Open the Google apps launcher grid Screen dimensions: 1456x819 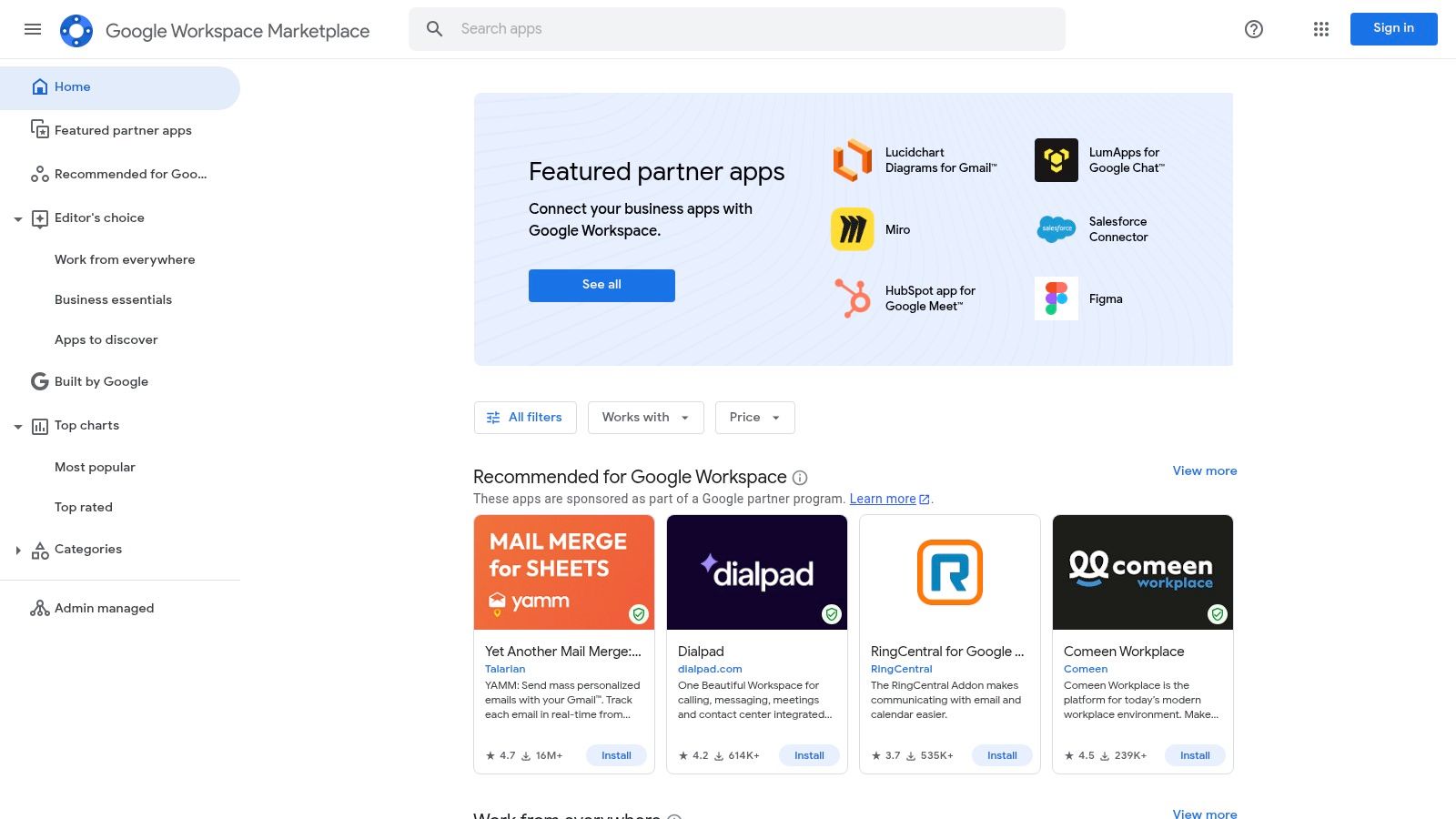(1320, 29)
